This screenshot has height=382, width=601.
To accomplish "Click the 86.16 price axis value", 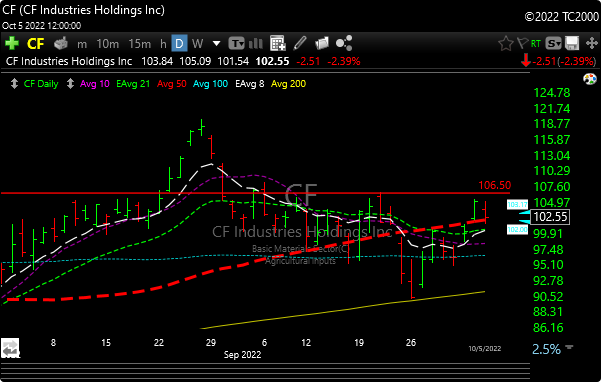I will [x=548, y=328].
